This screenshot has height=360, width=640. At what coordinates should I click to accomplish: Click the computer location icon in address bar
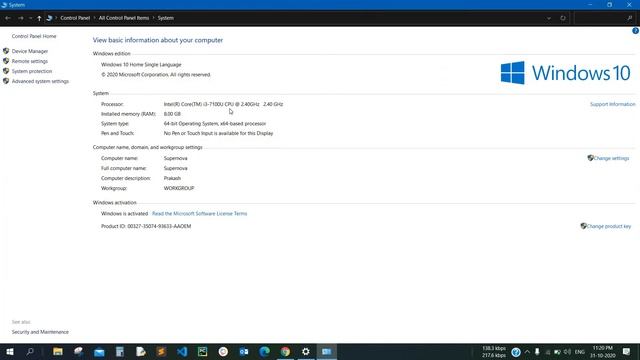point(49,18)
